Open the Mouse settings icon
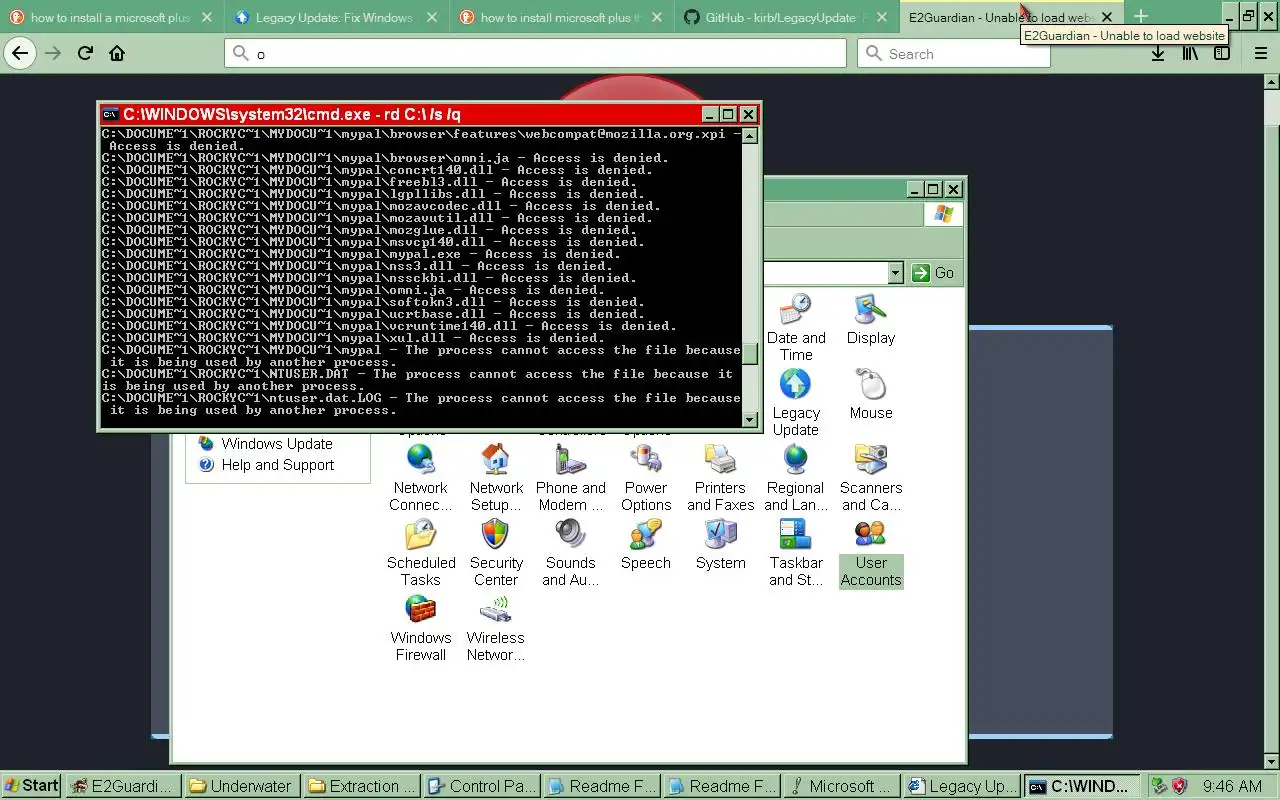The image size is (1280, 800). (871, 394)
